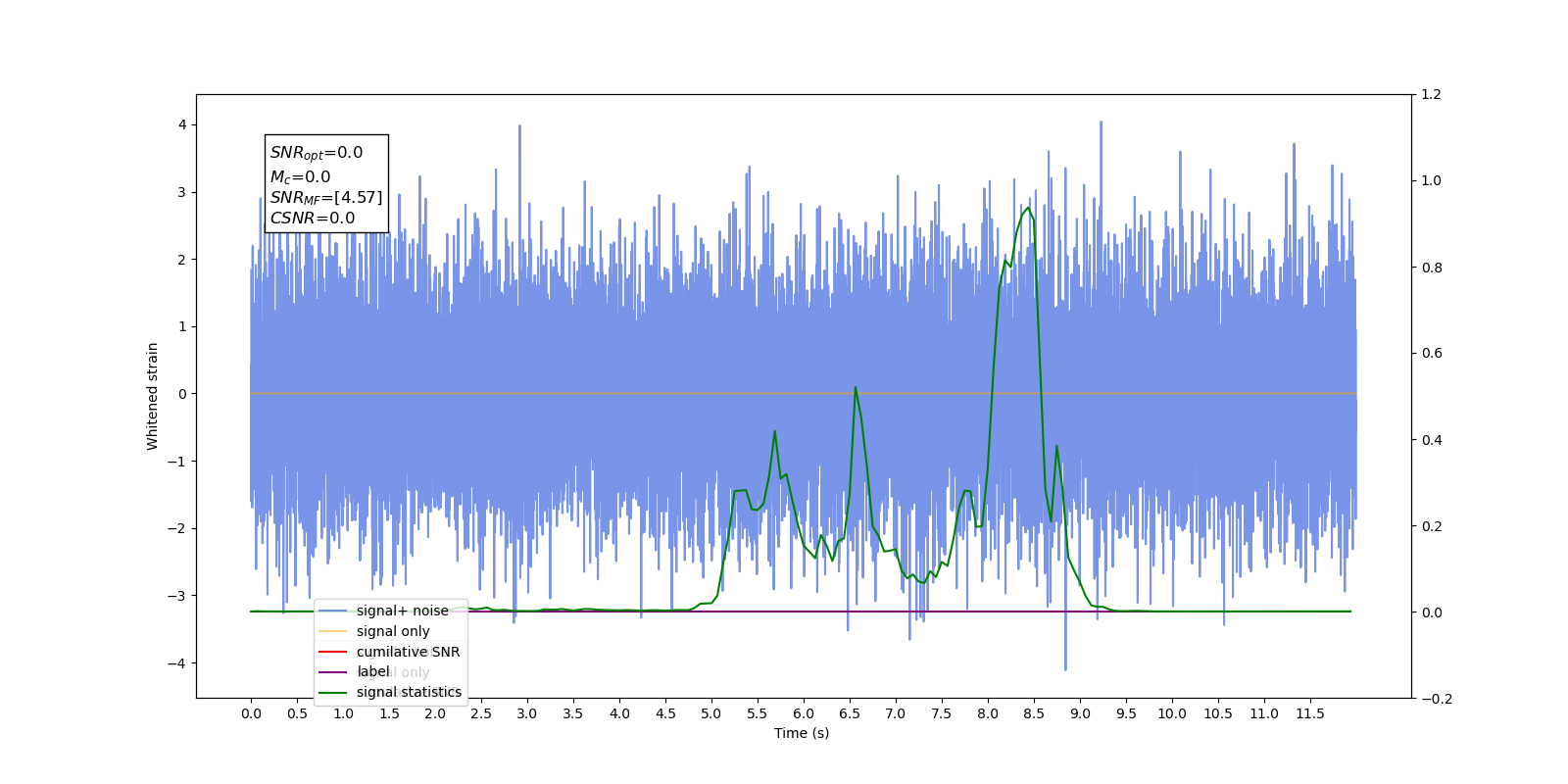The height and width of the screenshot is (784, 1568).
Task: Click the green curve peak near 5.7 seconds
Action: point(775,431)
